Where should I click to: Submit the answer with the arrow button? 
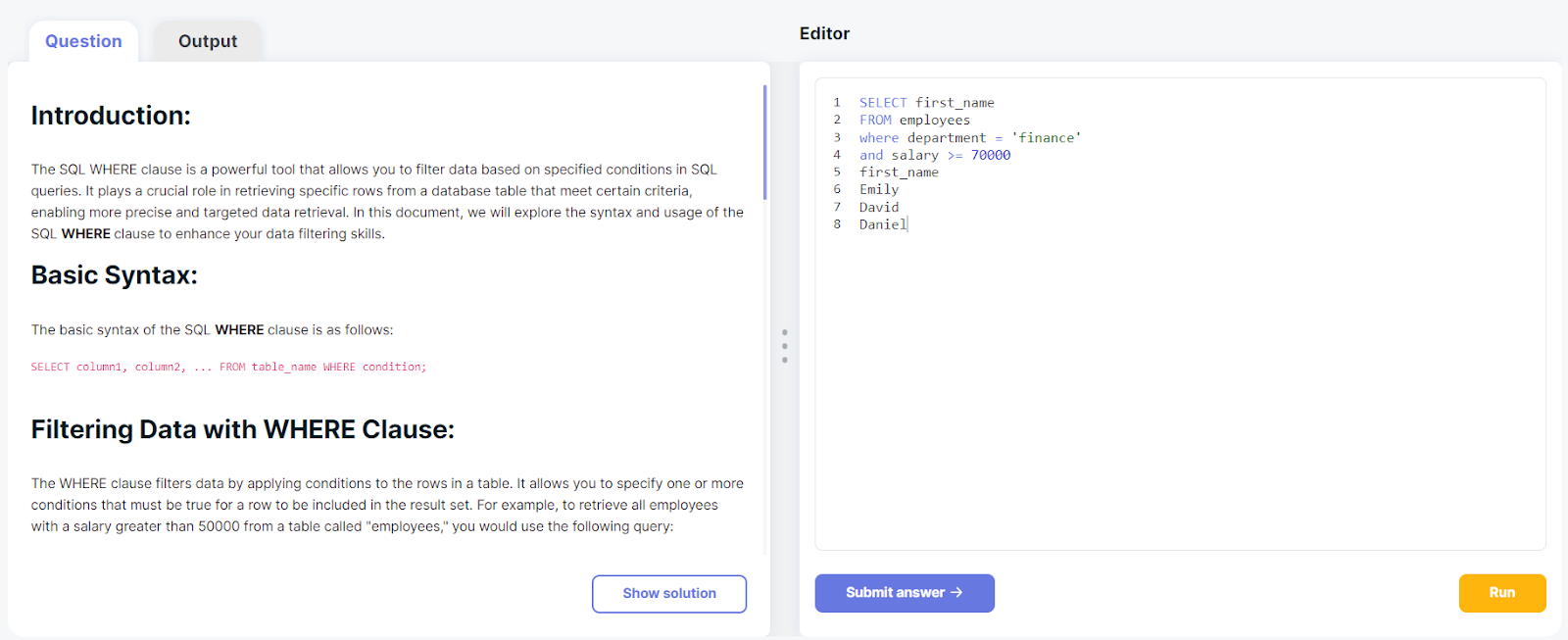904,593
